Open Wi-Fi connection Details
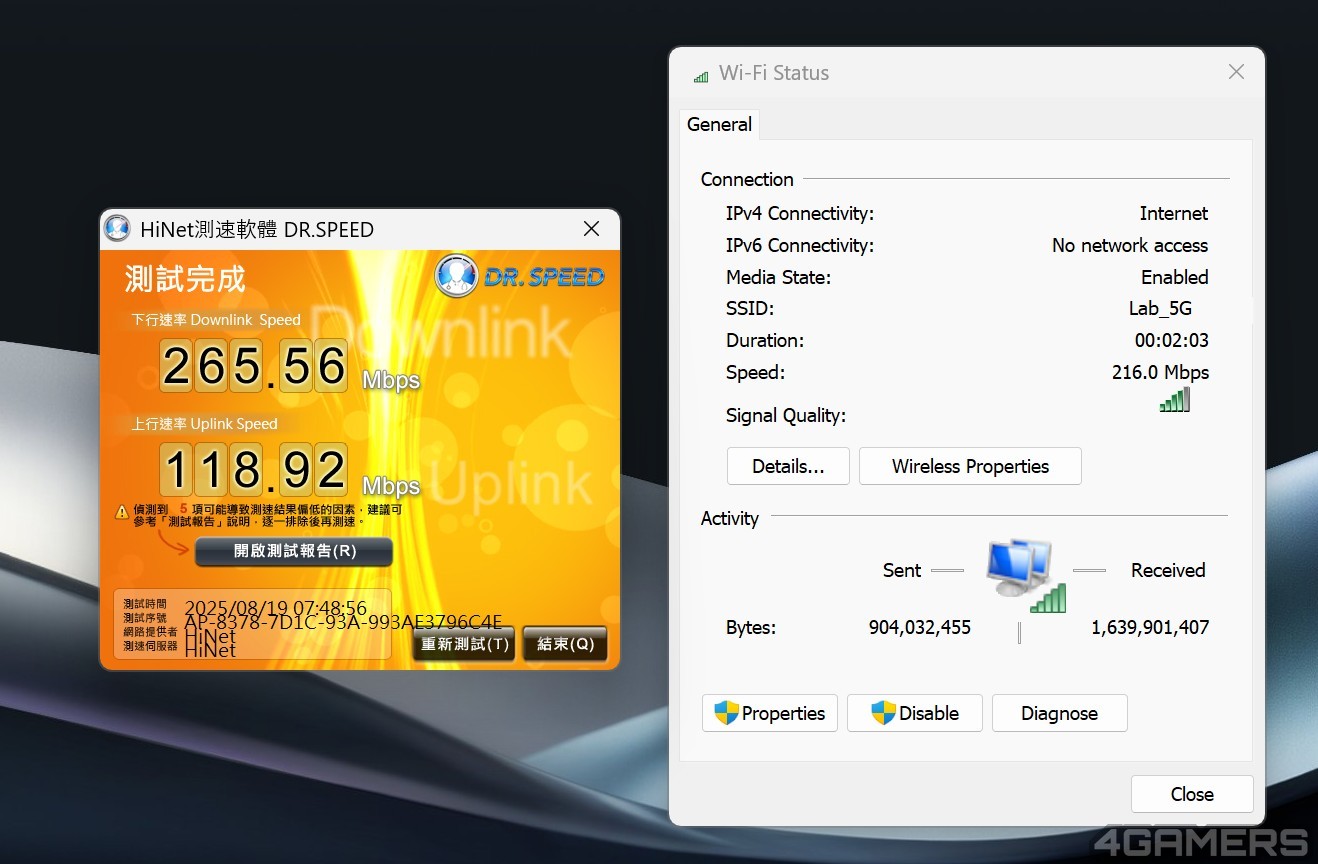1318x864 pixels. [x=788, y=466]
